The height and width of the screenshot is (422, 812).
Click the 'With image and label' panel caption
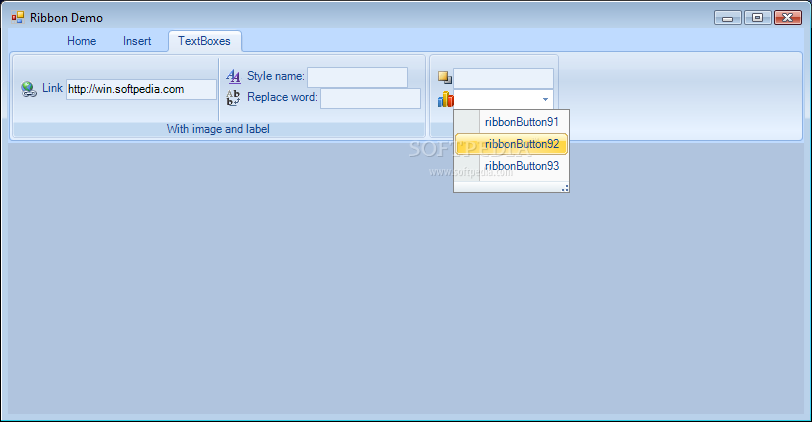[x=218, y=129]
